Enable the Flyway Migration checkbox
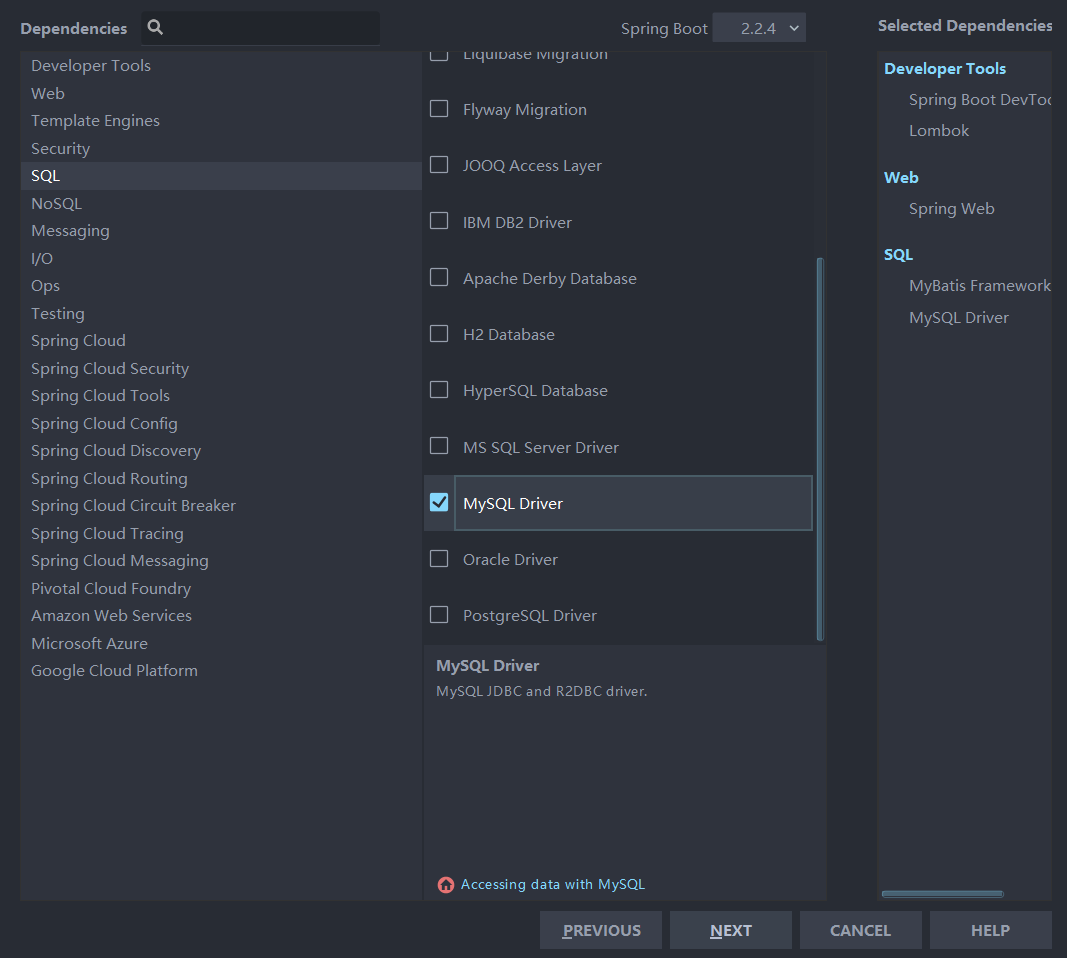 pos(439,109)
